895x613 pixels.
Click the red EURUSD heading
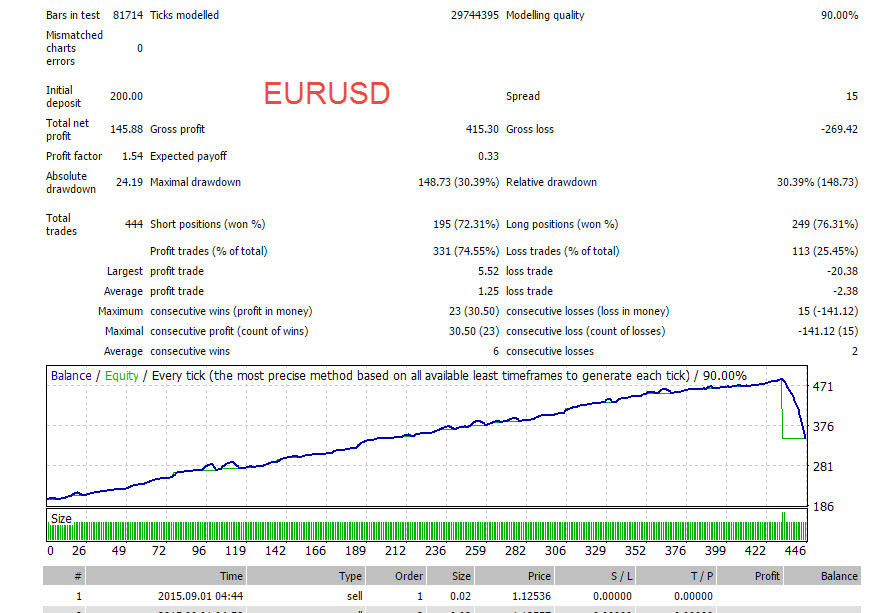326,93
